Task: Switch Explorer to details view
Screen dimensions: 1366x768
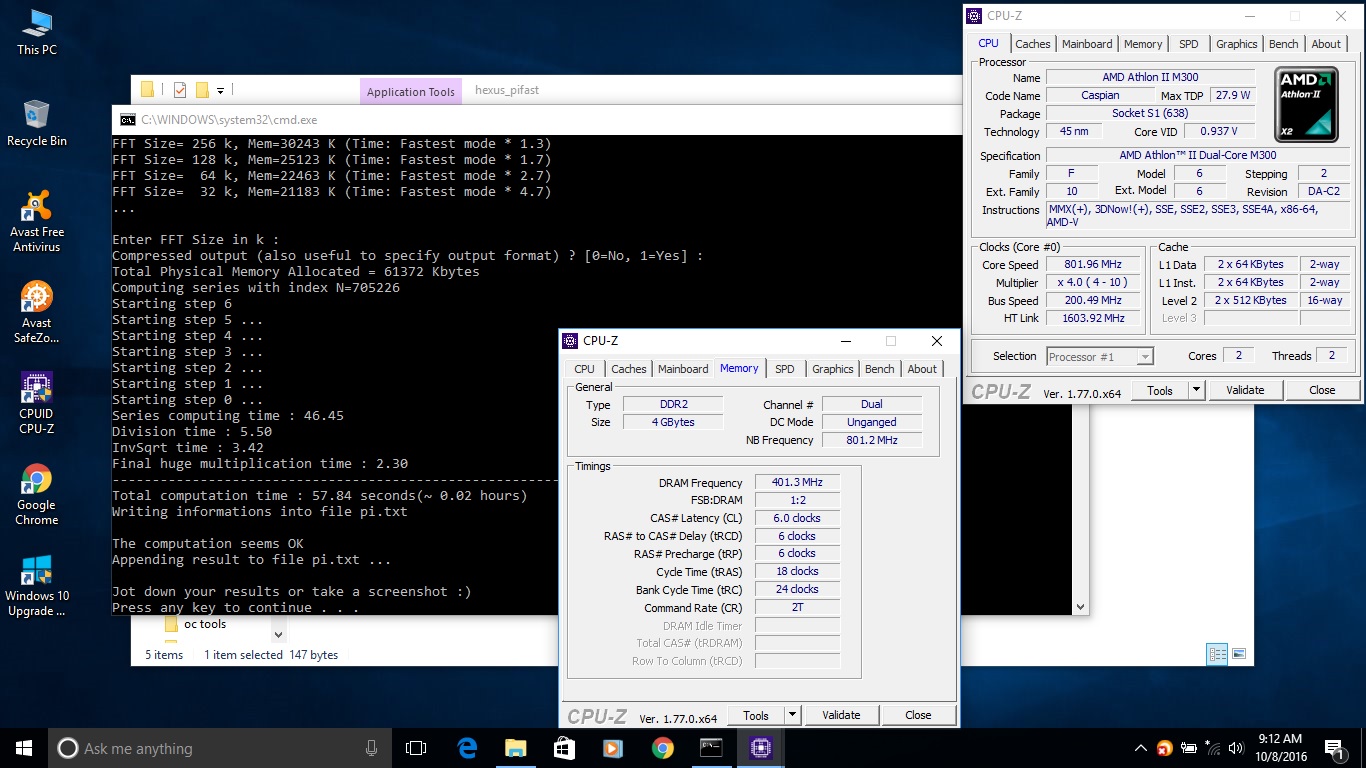Action: pos(1217,654)
